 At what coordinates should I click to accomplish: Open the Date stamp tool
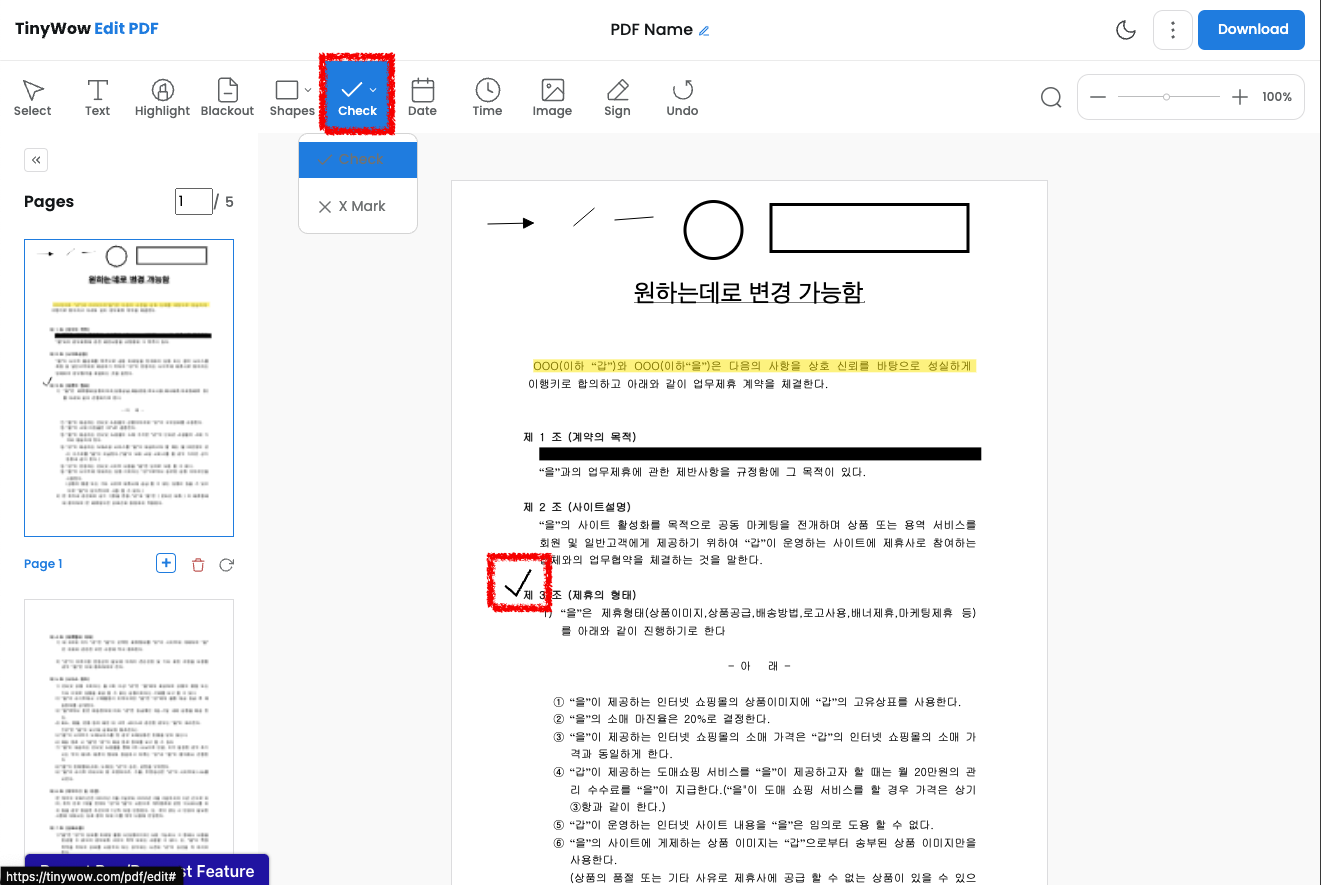tap(422, 96)
